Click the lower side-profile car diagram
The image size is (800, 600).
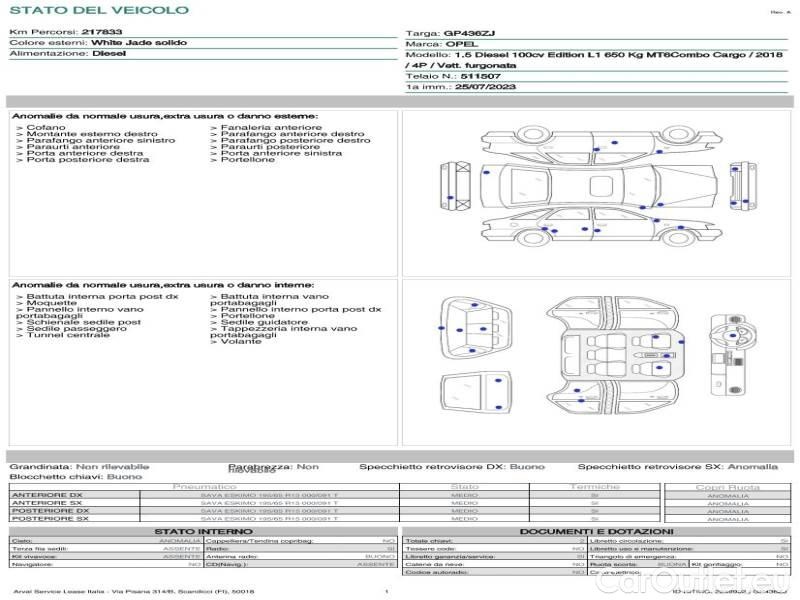point(600,227)
